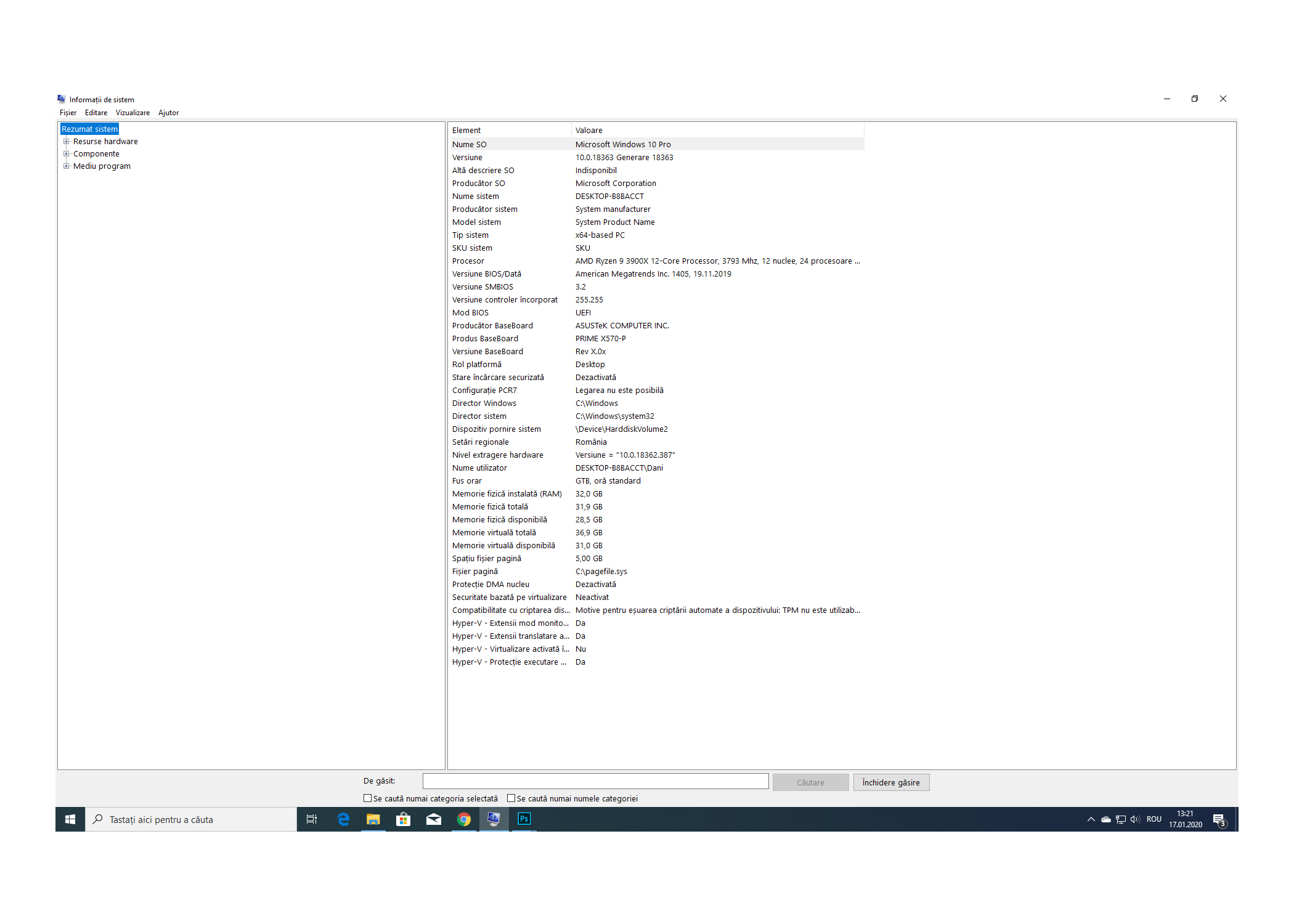Select Securitate bazată pe virtualizare row
Viewport: 1294px width, 924px height.
tap(656, 598)
